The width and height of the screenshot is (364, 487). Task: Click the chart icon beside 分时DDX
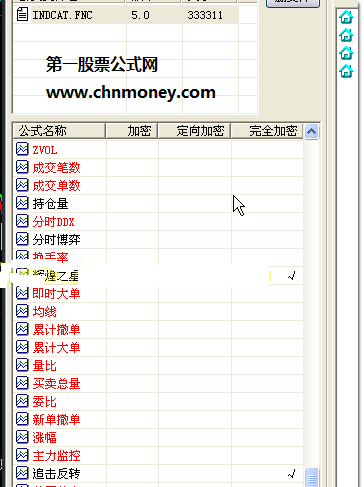pyautogui.click(x=22, y=221)
